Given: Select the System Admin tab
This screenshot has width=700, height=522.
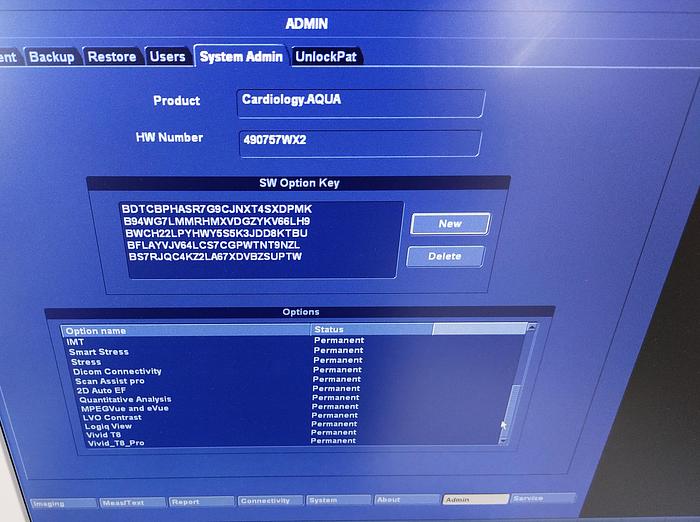Looking at the screenshot, I should (241, 56).
